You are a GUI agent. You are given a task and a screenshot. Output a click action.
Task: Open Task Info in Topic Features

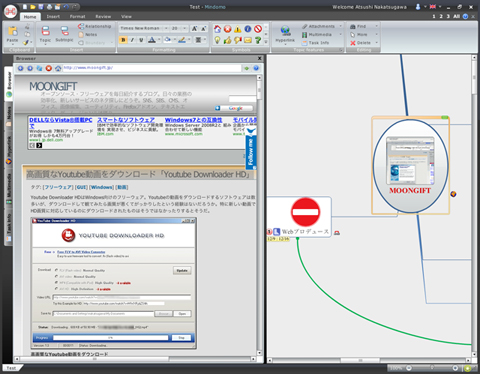pos(315,43)
